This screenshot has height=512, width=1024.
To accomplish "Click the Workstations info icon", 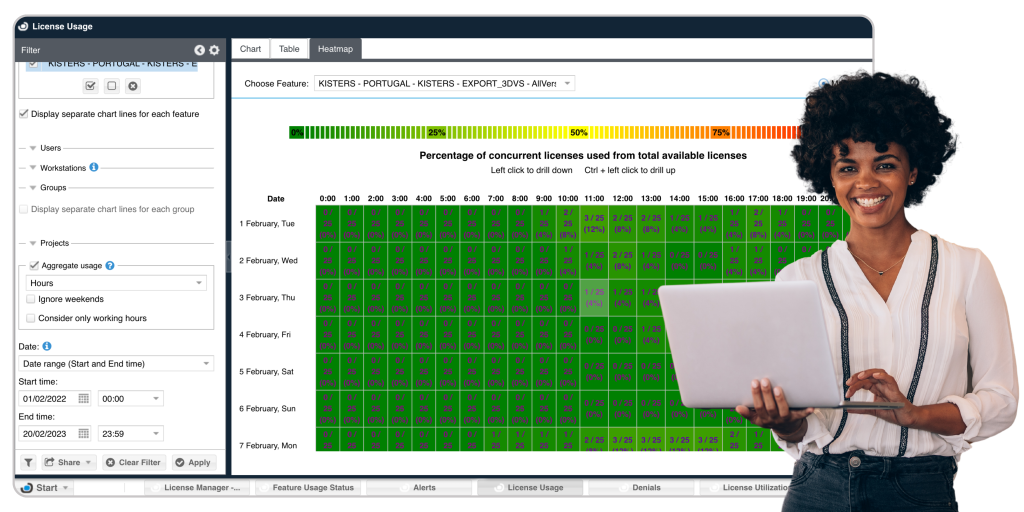I will point(94,167).
